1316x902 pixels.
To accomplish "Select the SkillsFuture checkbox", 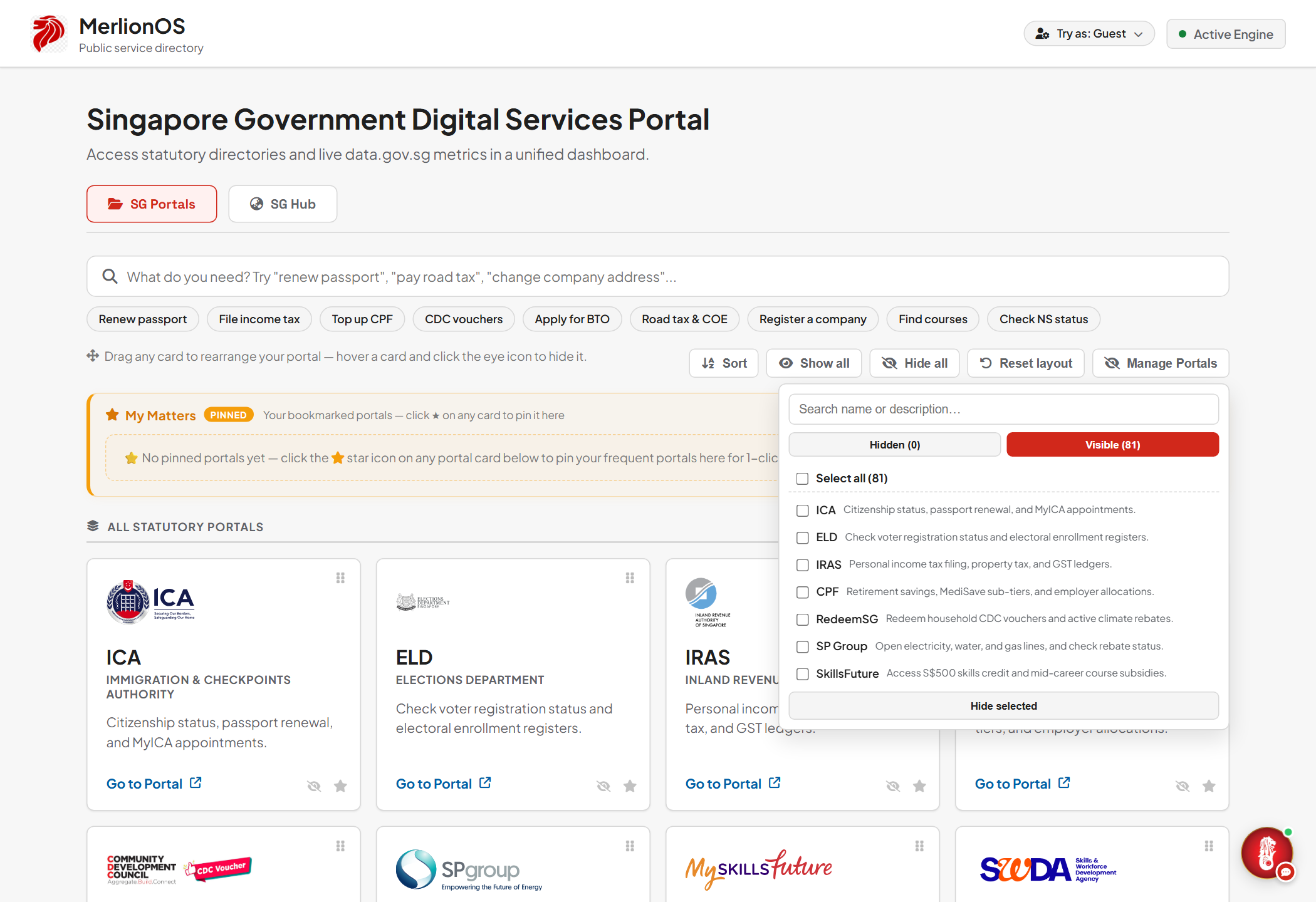I will [802, 674].
